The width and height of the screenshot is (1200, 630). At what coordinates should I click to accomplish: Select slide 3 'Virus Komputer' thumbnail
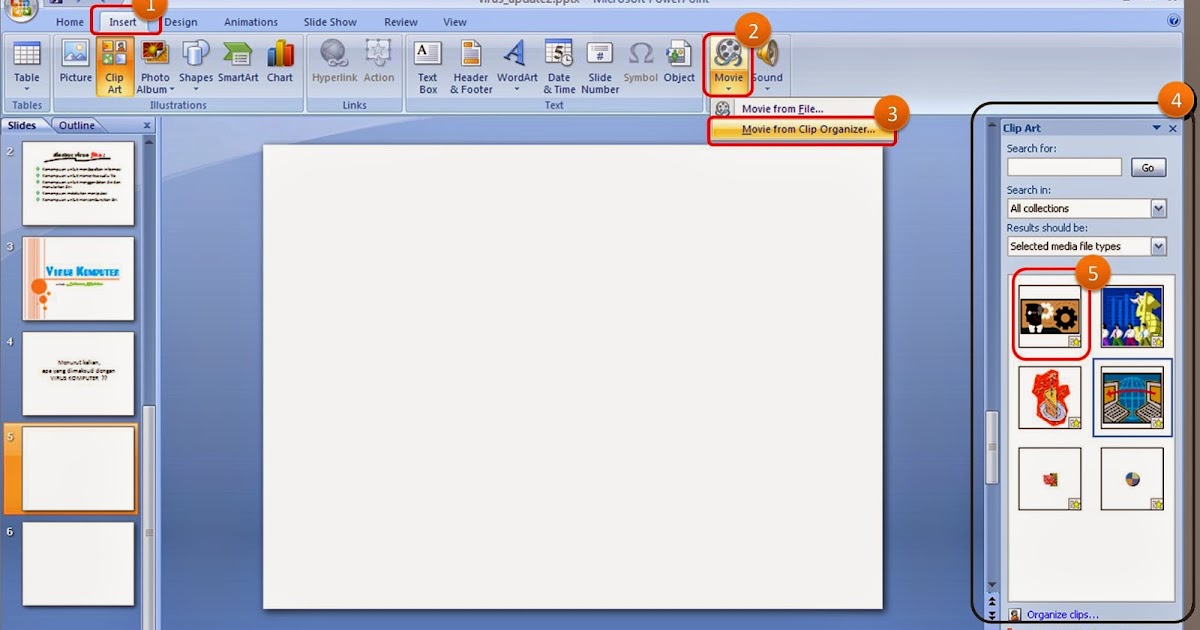(78, 279)
